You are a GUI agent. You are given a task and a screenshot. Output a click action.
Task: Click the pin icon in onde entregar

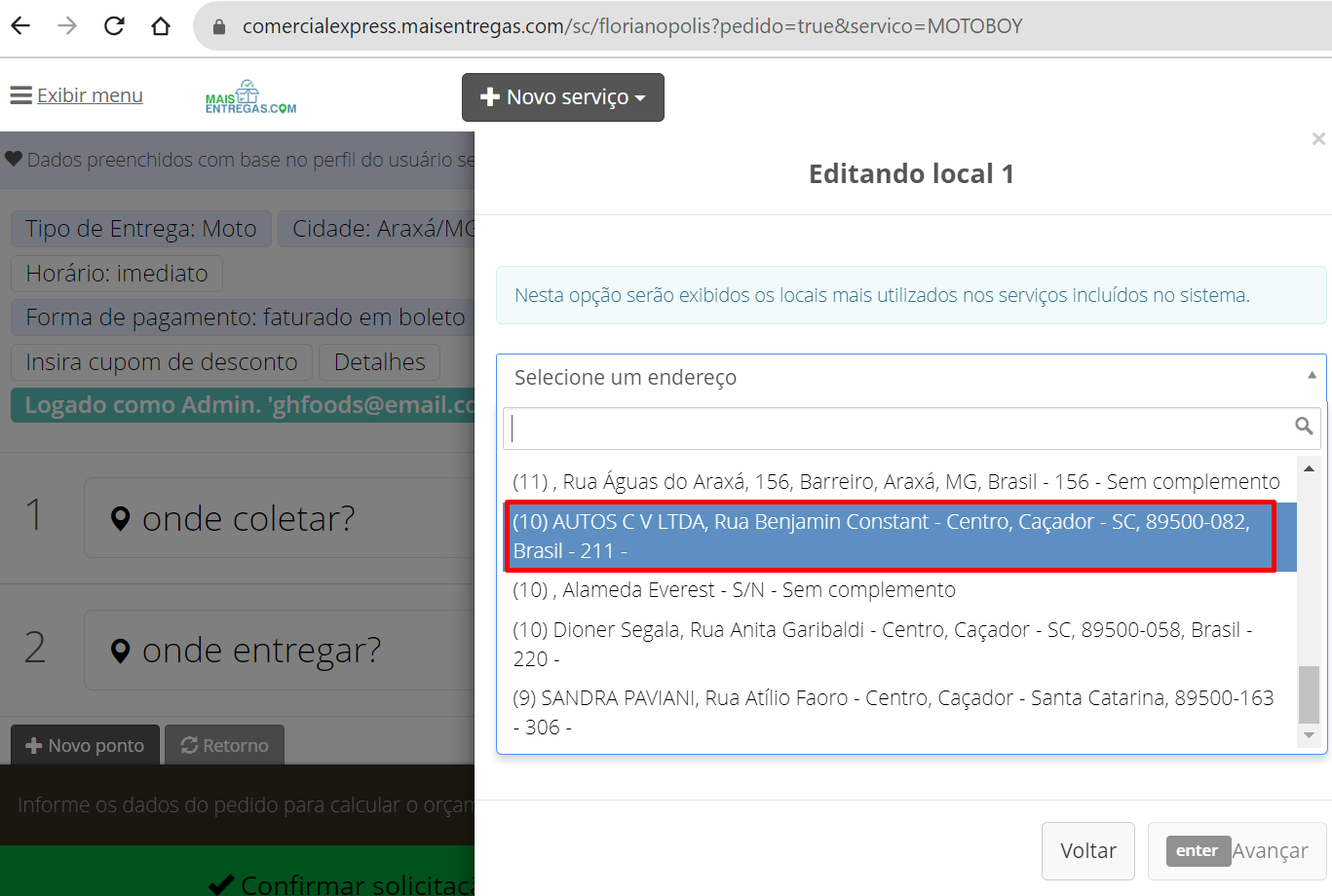(x=121, y=651)
